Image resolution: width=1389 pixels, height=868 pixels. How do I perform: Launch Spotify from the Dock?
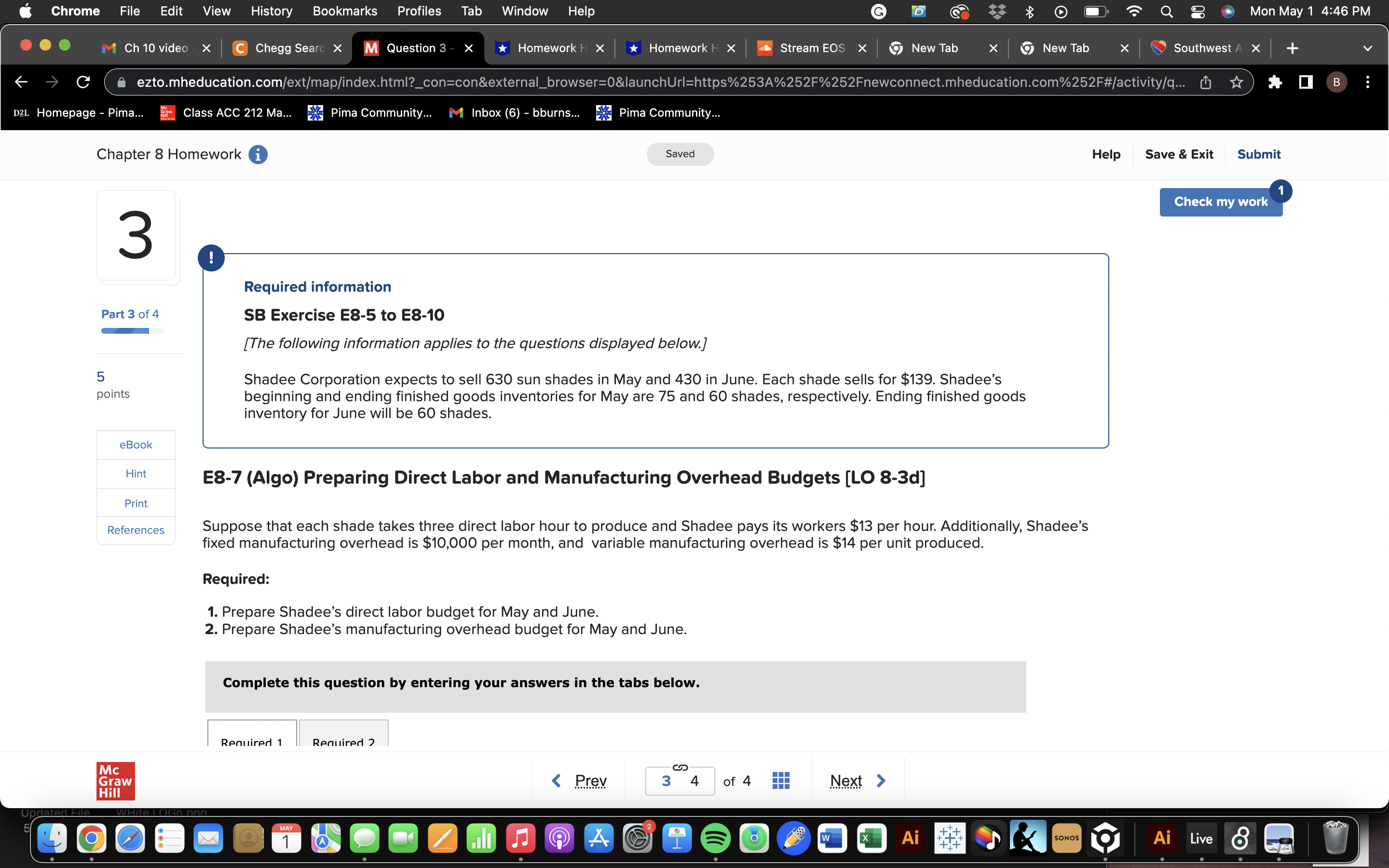pos(717,838)
